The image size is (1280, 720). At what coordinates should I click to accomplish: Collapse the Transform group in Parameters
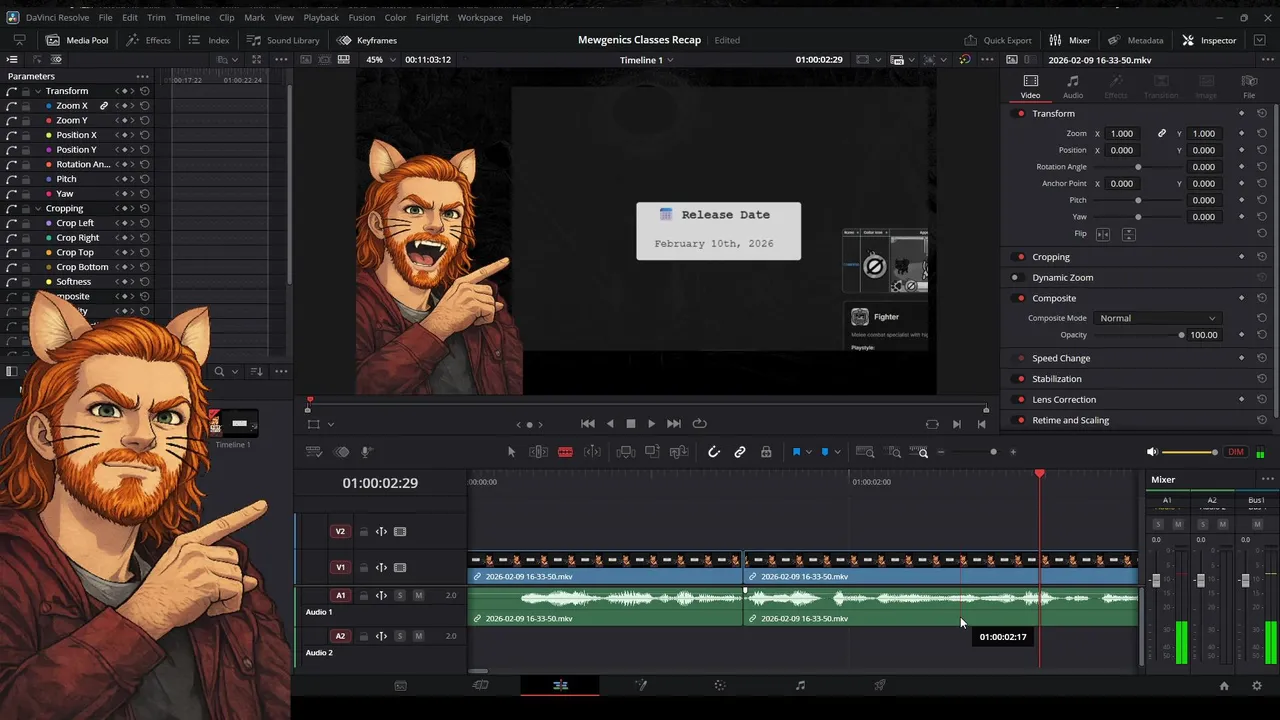coord(38,91)
